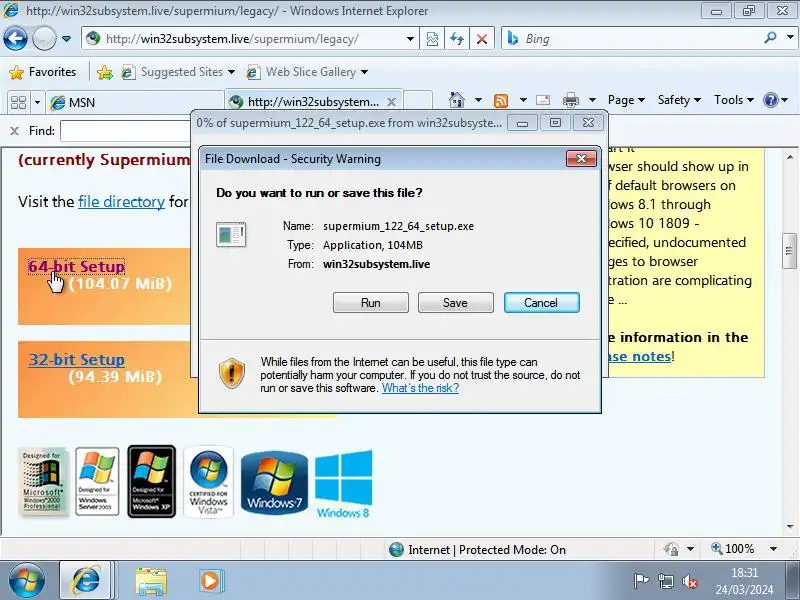Click the RSS feeds icon
The image size is (800, 600).
[501, 101]
